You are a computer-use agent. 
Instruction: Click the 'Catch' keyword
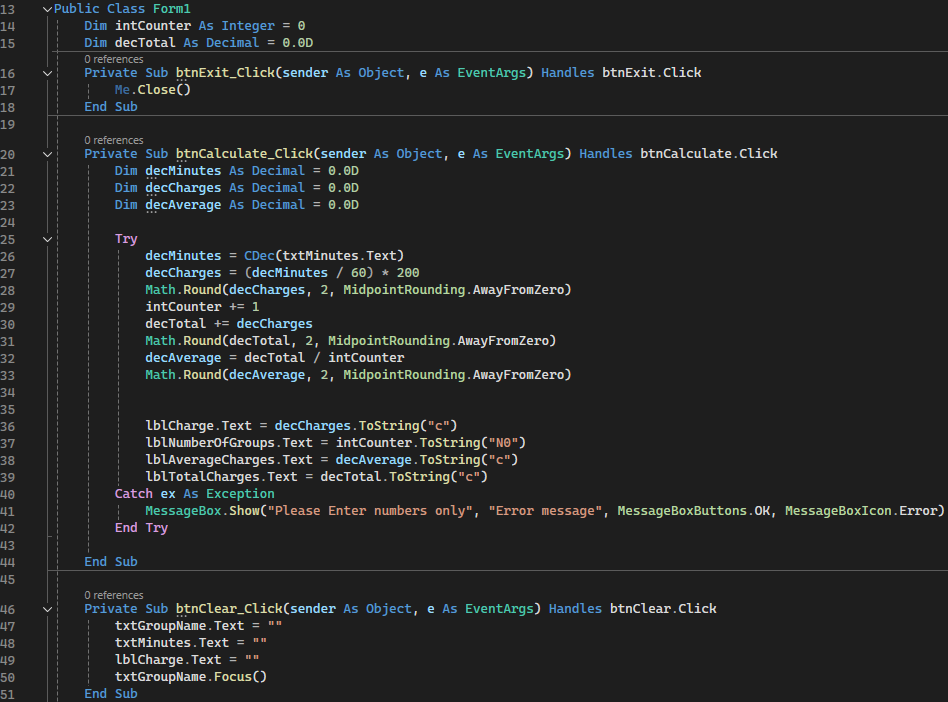pos(134,494)
